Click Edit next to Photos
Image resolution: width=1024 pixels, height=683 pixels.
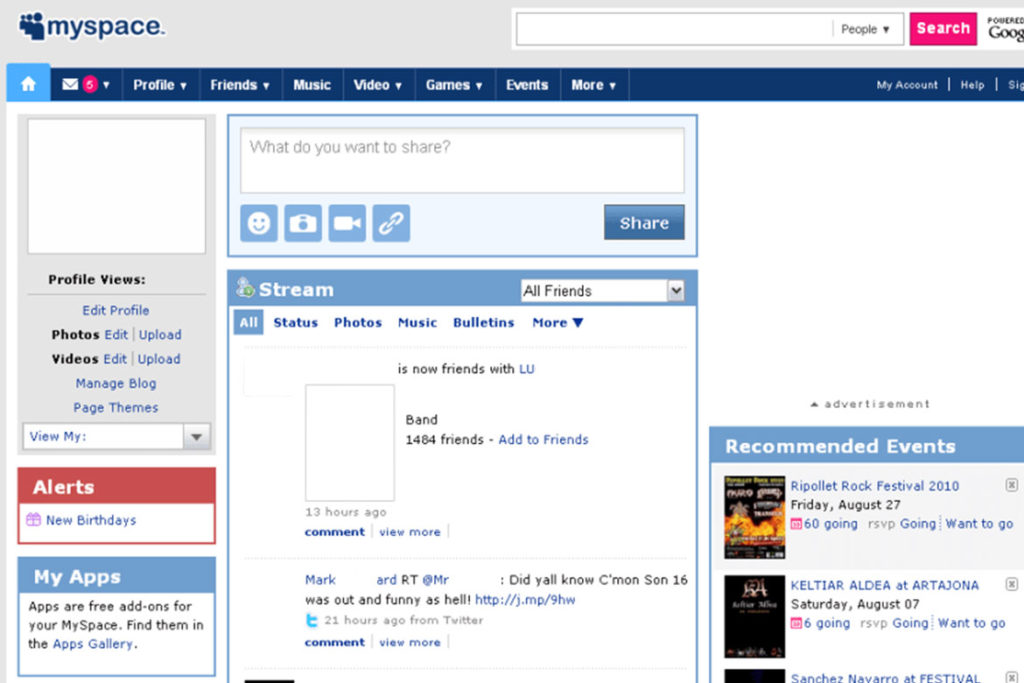116,334
